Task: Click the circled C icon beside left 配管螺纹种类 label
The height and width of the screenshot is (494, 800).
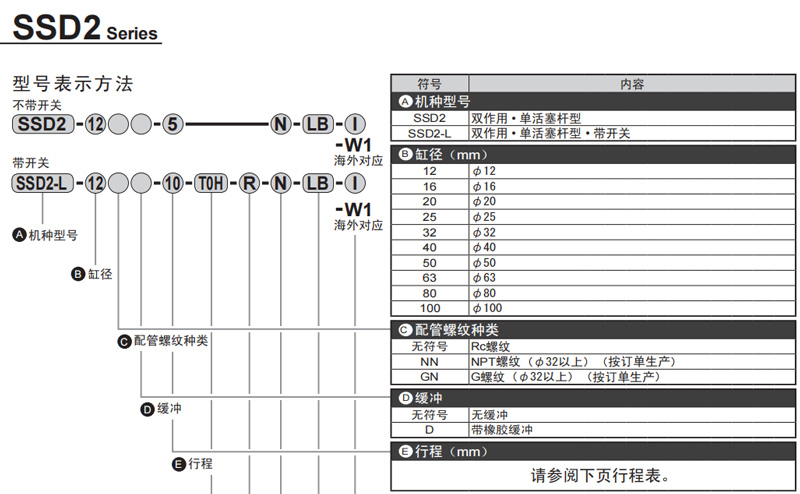Action: (x=125, y=341)
